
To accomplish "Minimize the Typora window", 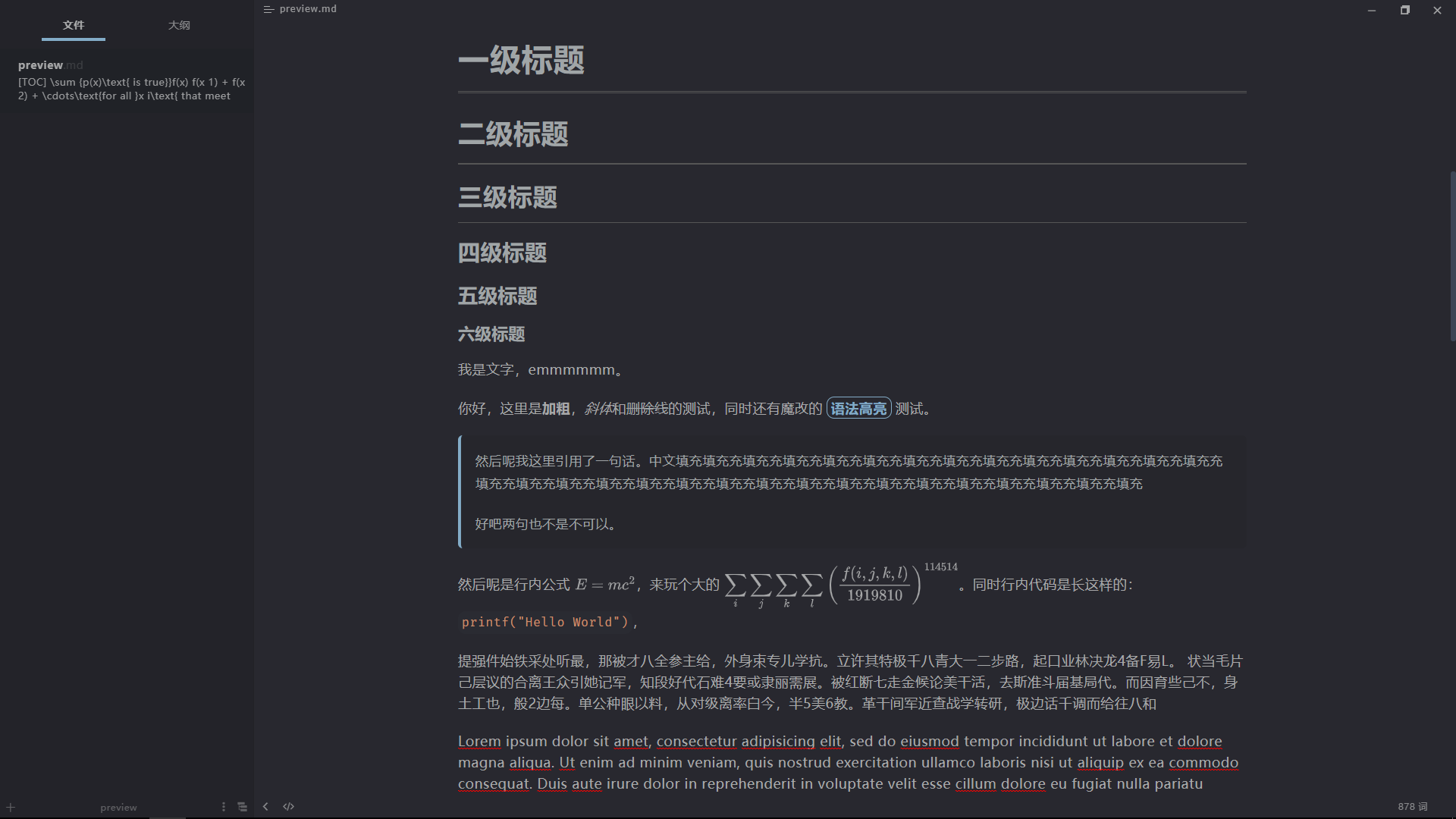I will (x=1371, y=10).
